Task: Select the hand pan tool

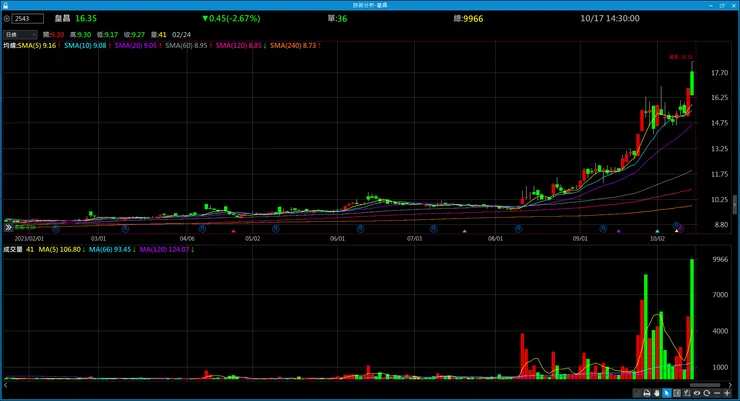Action: (656, 393)
